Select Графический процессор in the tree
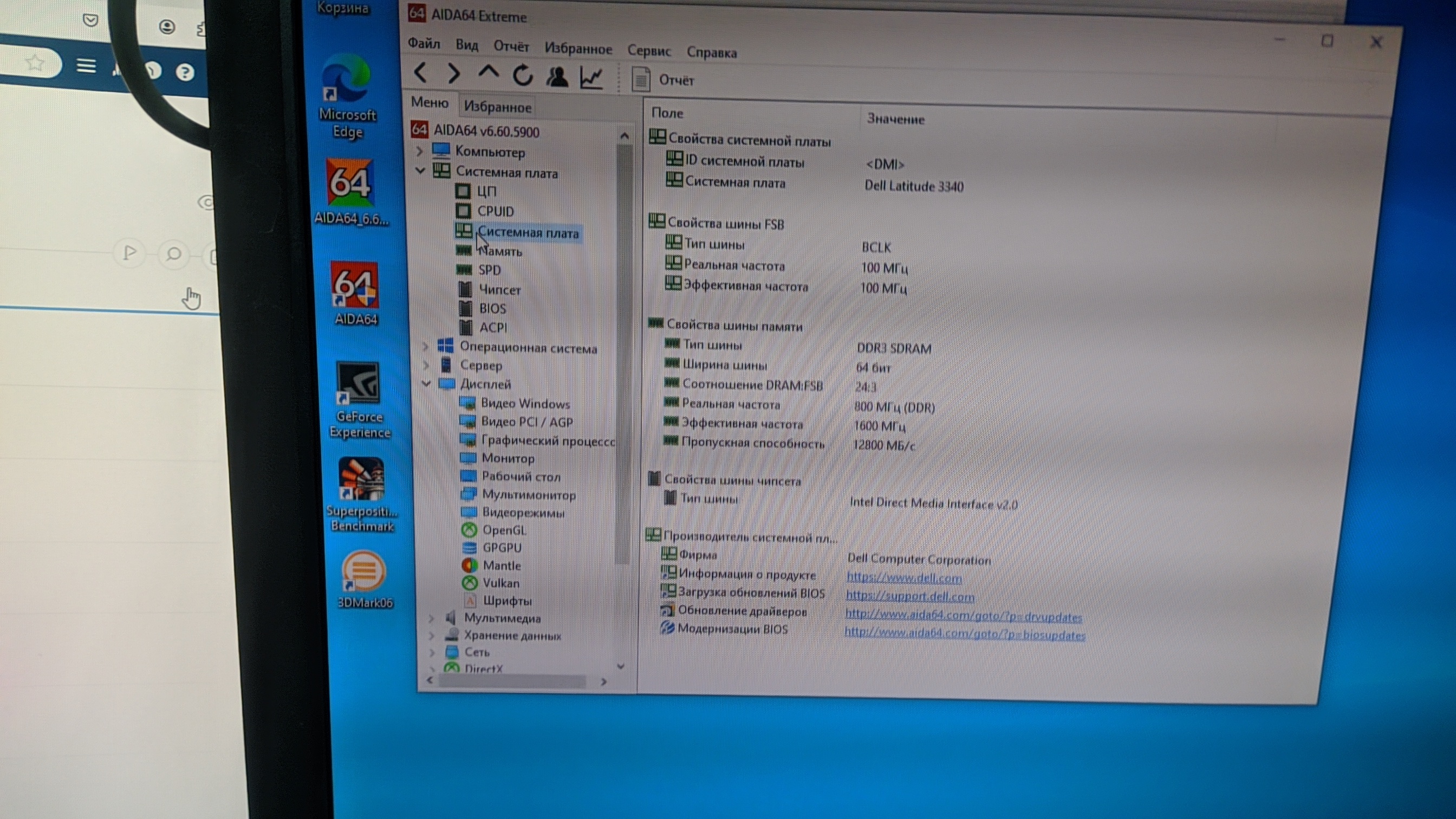 538,440
